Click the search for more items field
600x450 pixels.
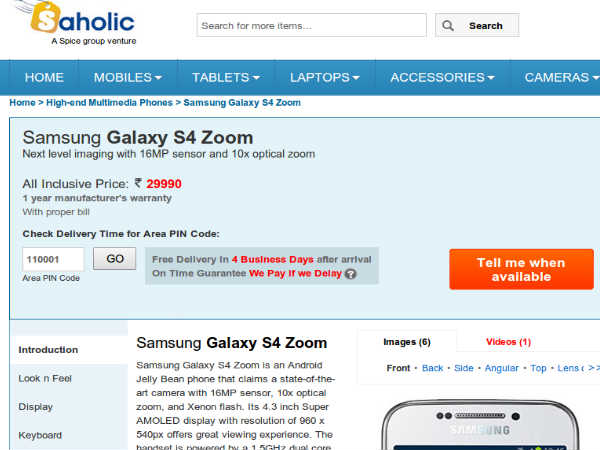click(311, 25)
